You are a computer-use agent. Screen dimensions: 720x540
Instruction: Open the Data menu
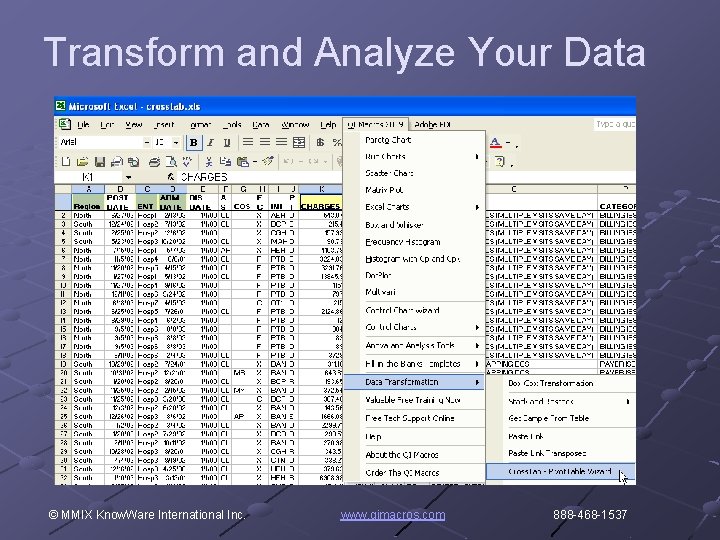[261, 124]
